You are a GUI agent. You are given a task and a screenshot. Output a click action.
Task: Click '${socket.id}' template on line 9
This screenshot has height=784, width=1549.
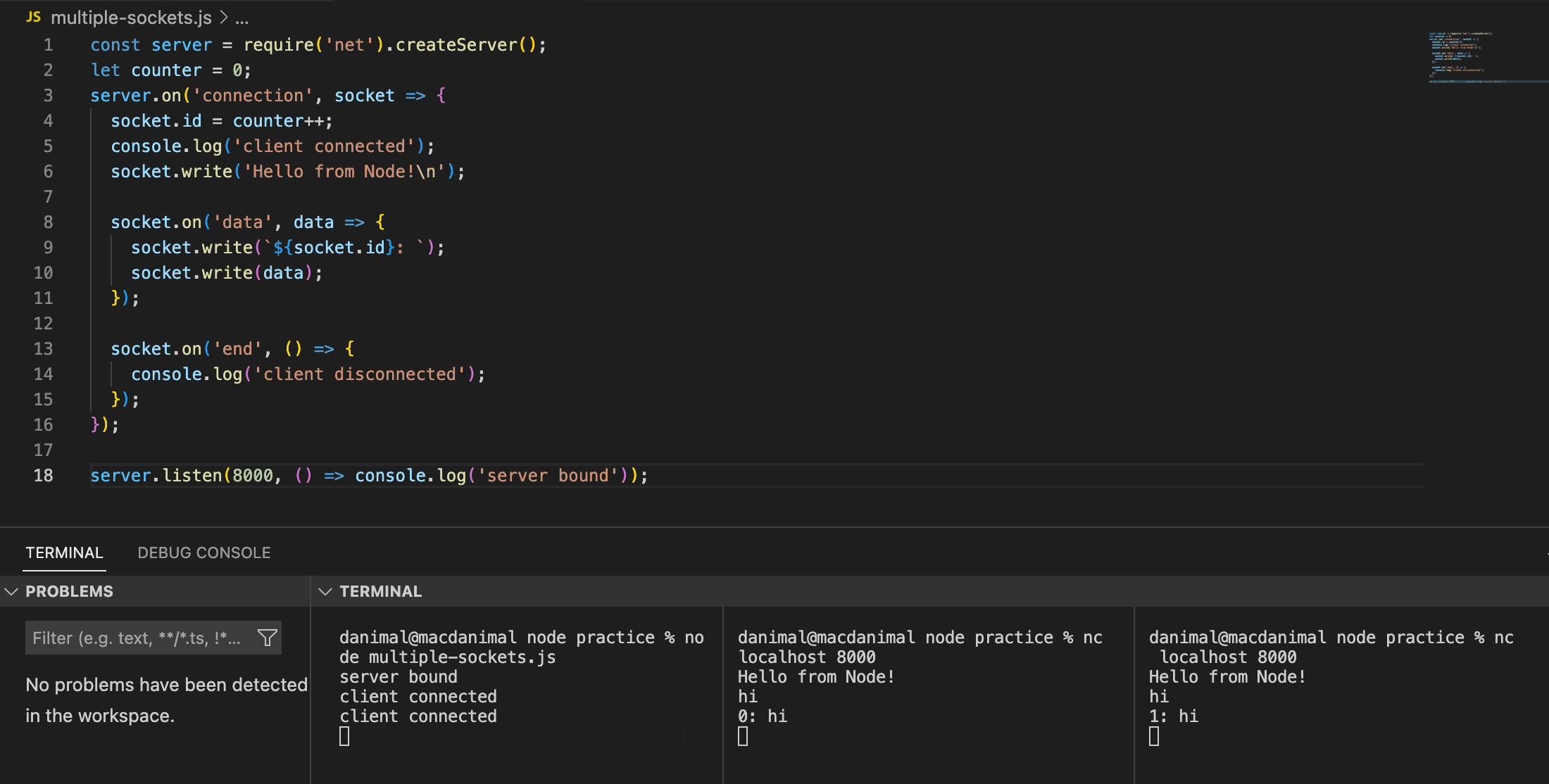coord(334,248)
